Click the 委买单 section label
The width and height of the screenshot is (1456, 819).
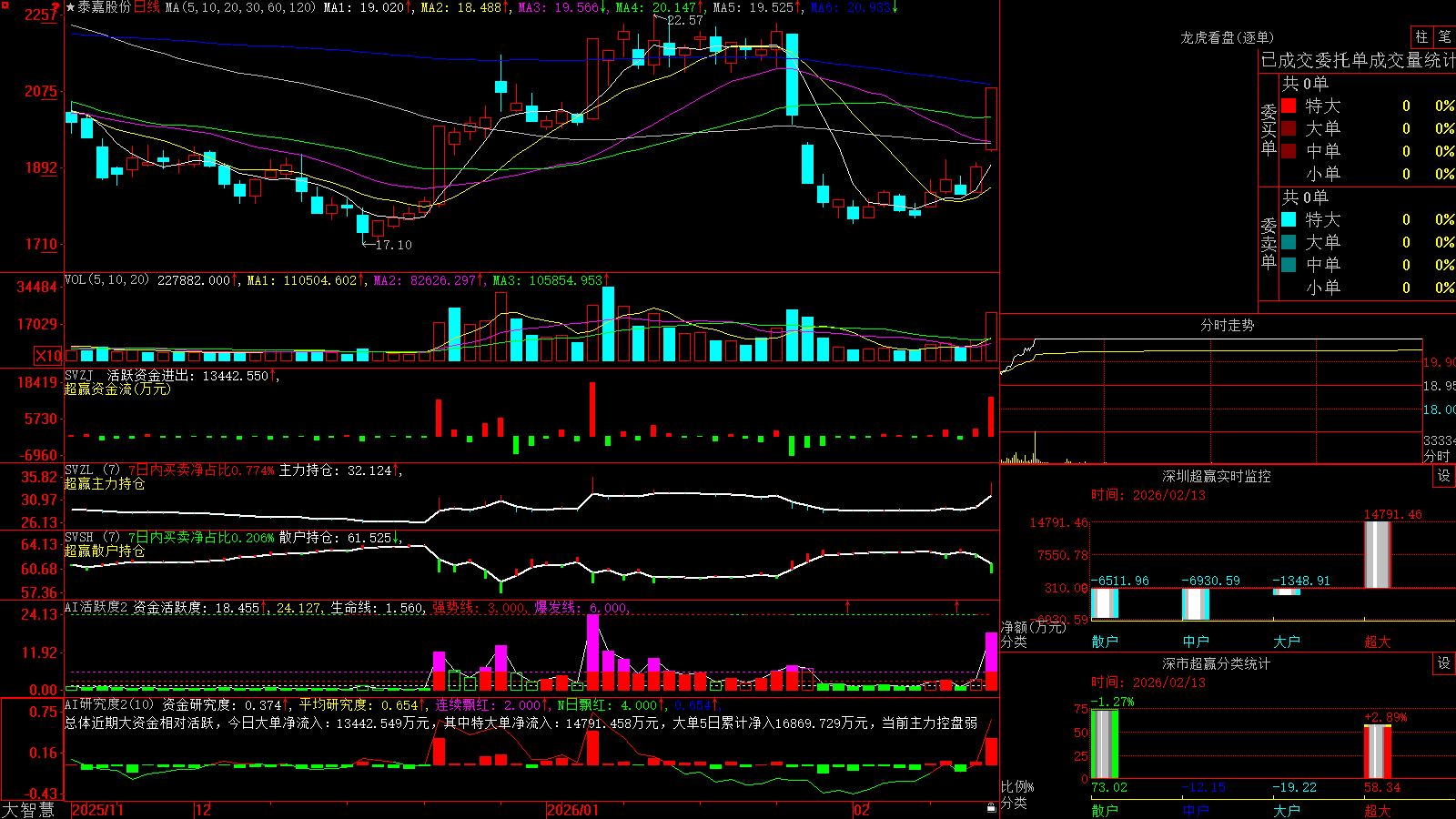(1269, 129)
